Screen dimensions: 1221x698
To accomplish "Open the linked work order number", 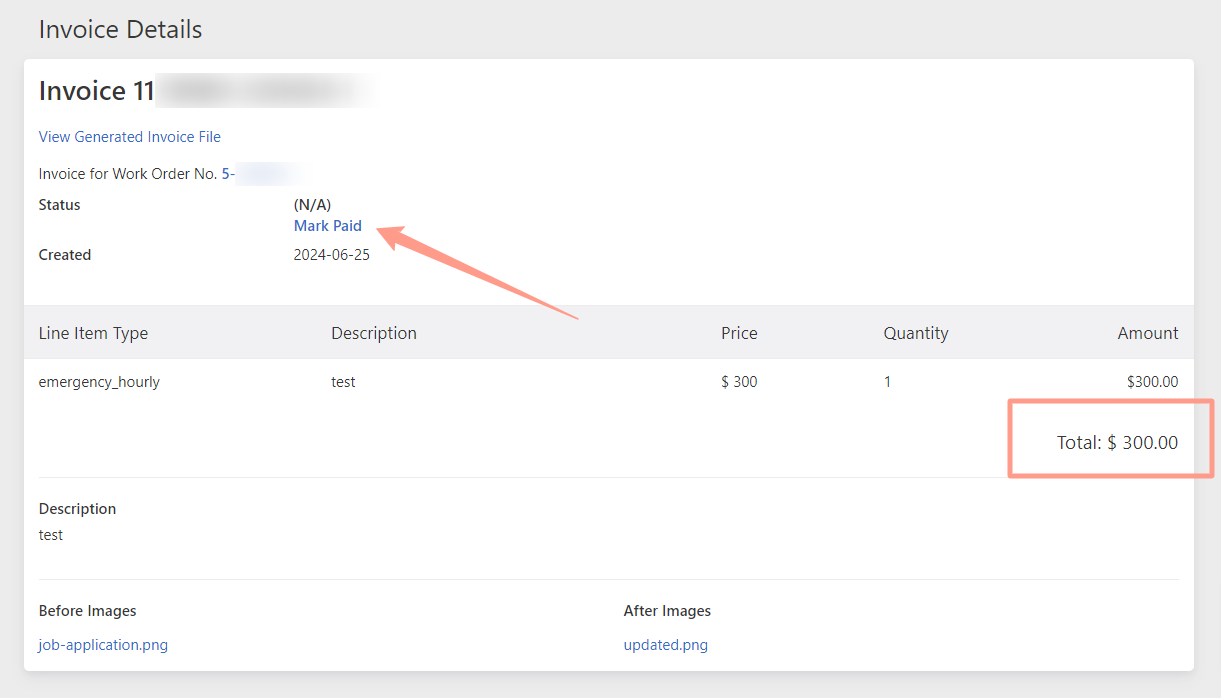I will pyautogui.click(x=255, y=174).
